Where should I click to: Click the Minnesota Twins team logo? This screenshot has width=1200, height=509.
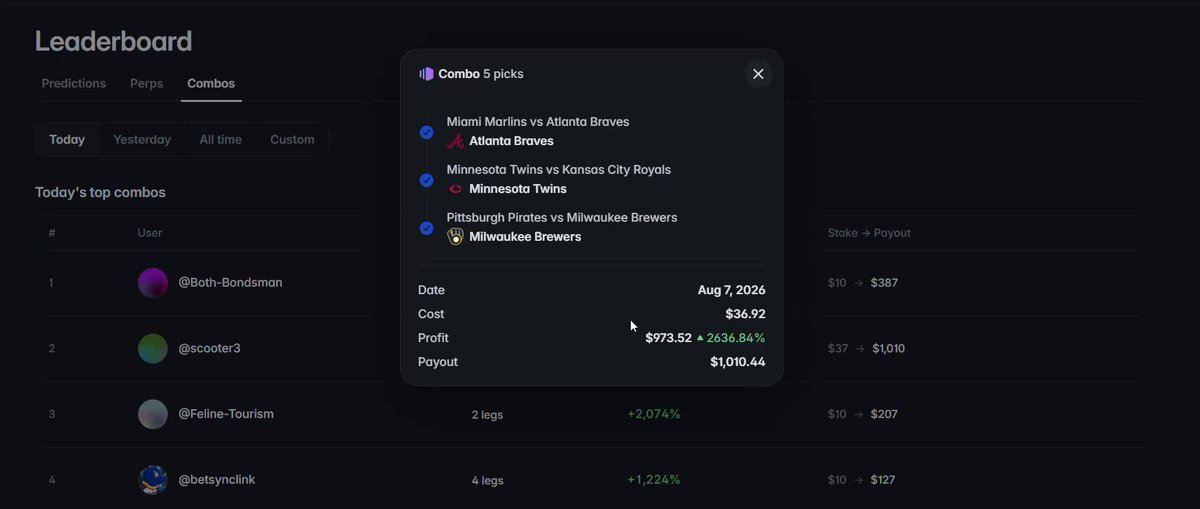[455, 189]
